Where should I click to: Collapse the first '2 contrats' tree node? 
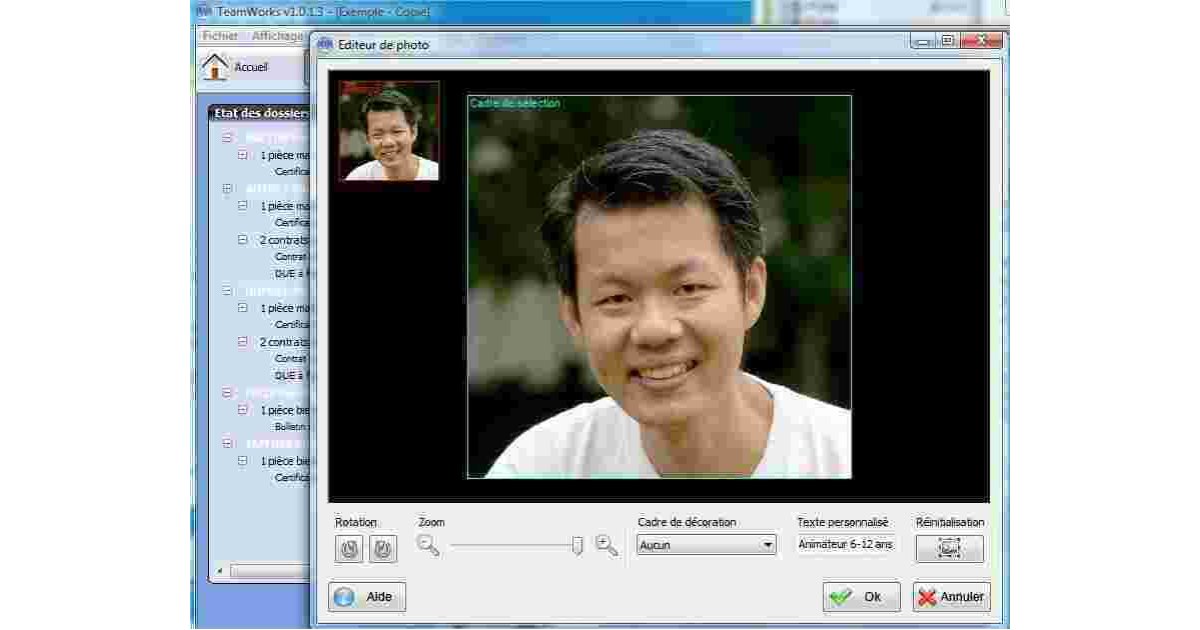click(x=243, y=239)
